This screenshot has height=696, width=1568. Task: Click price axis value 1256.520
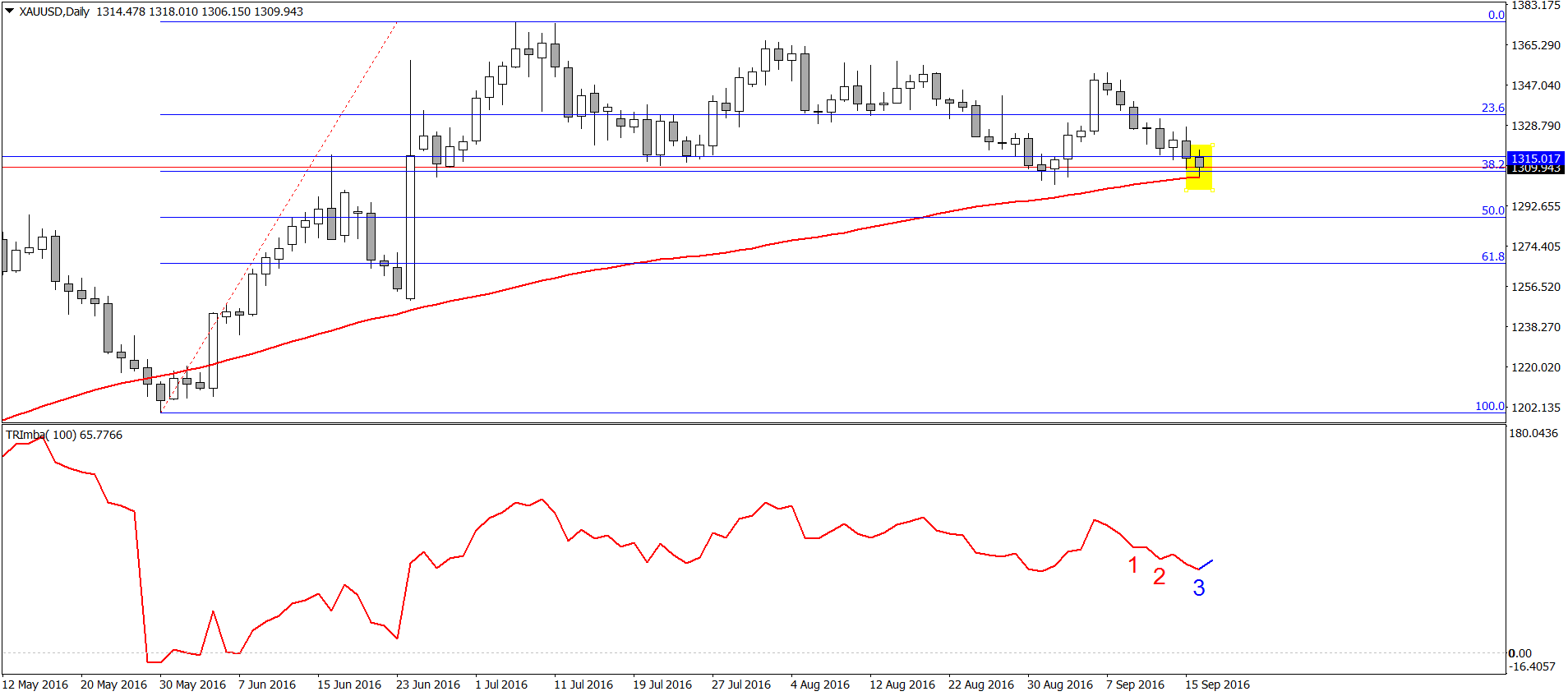point(1536,287)
